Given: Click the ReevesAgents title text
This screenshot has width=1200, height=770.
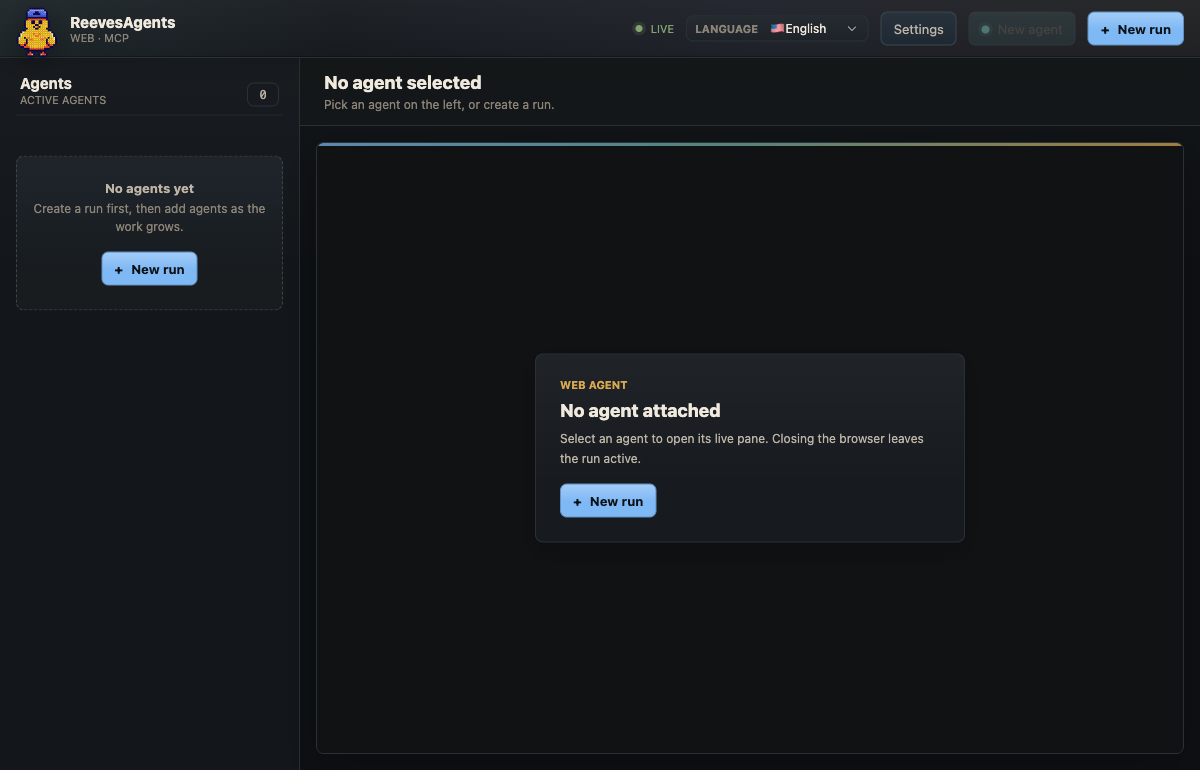Looking at the screenshot, I should 122,22.
